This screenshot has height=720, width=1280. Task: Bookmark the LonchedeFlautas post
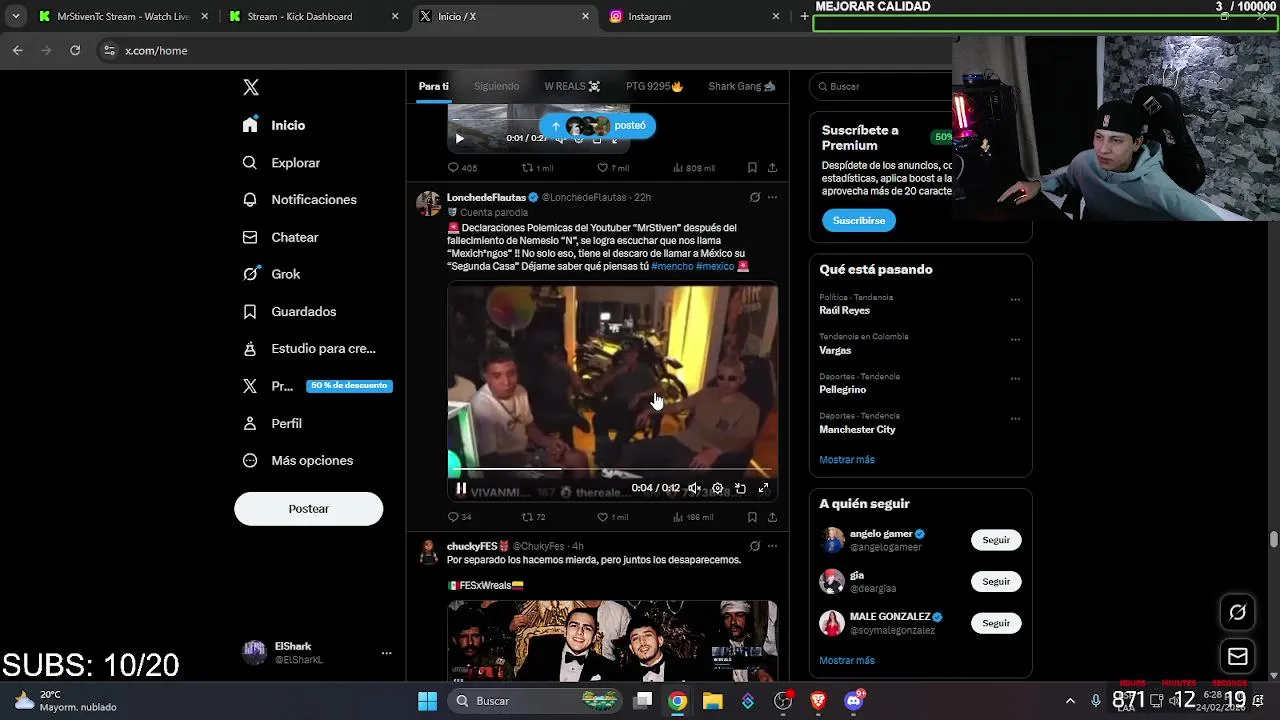(x=752, y=517)
